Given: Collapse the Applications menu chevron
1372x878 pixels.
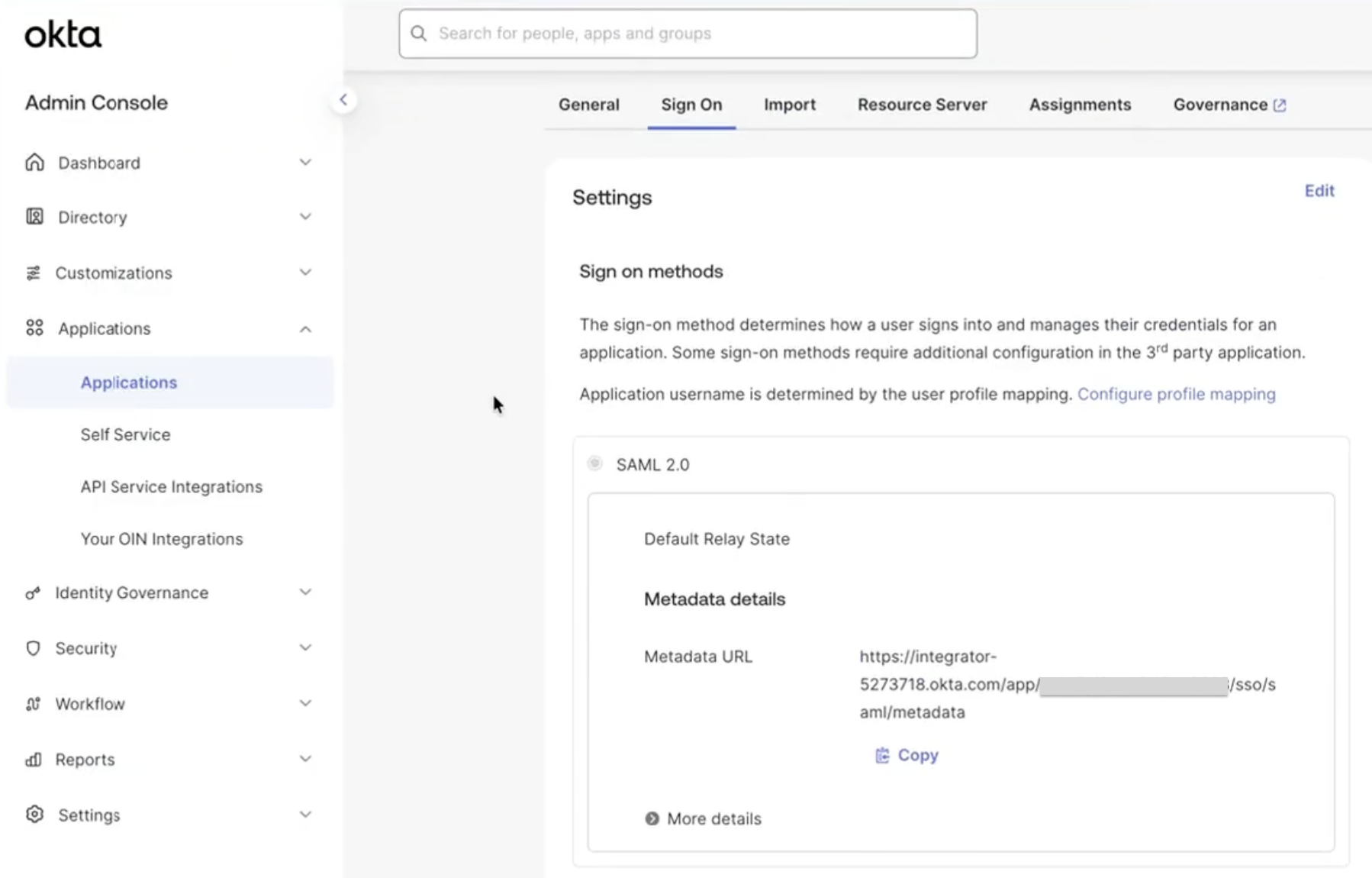Looking at the screenshot, I should point(305,329).
